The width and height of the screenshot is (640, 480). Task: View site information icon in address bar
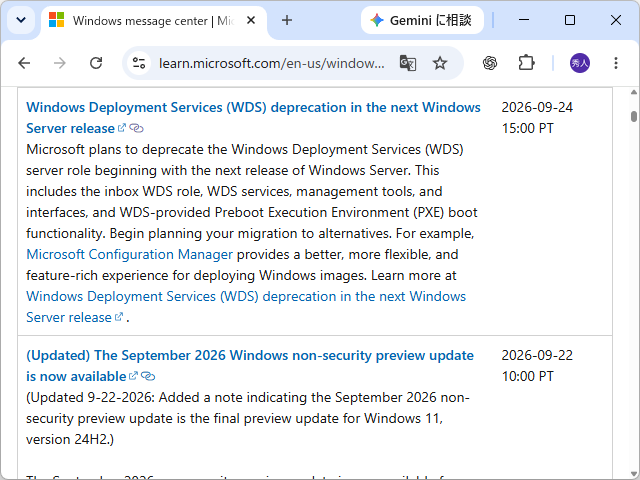click(139, 63)
